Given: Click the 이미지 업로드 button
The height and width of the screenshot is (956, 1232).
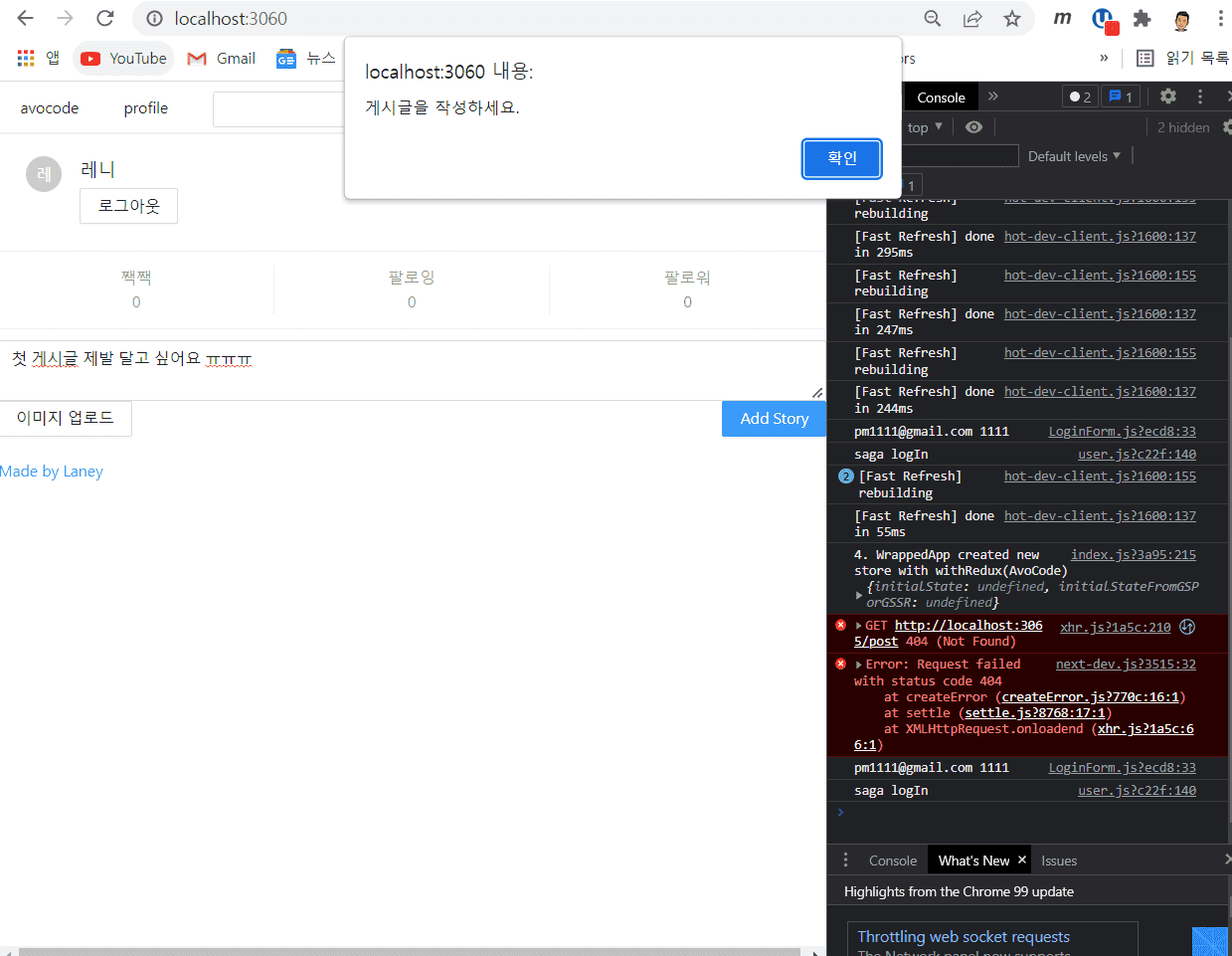Looking at the screenshot, I should click(x=66, y=418).
